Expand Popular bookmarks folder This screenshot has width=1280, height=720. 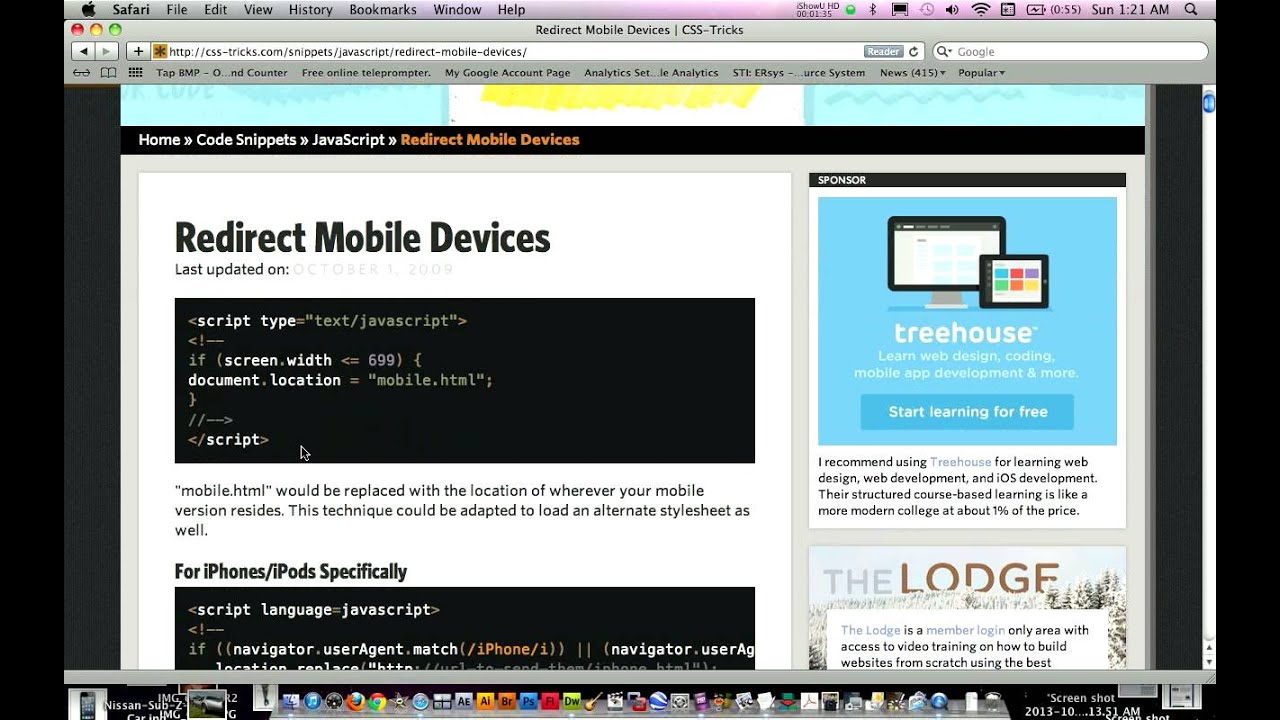[x=981, y=73]
